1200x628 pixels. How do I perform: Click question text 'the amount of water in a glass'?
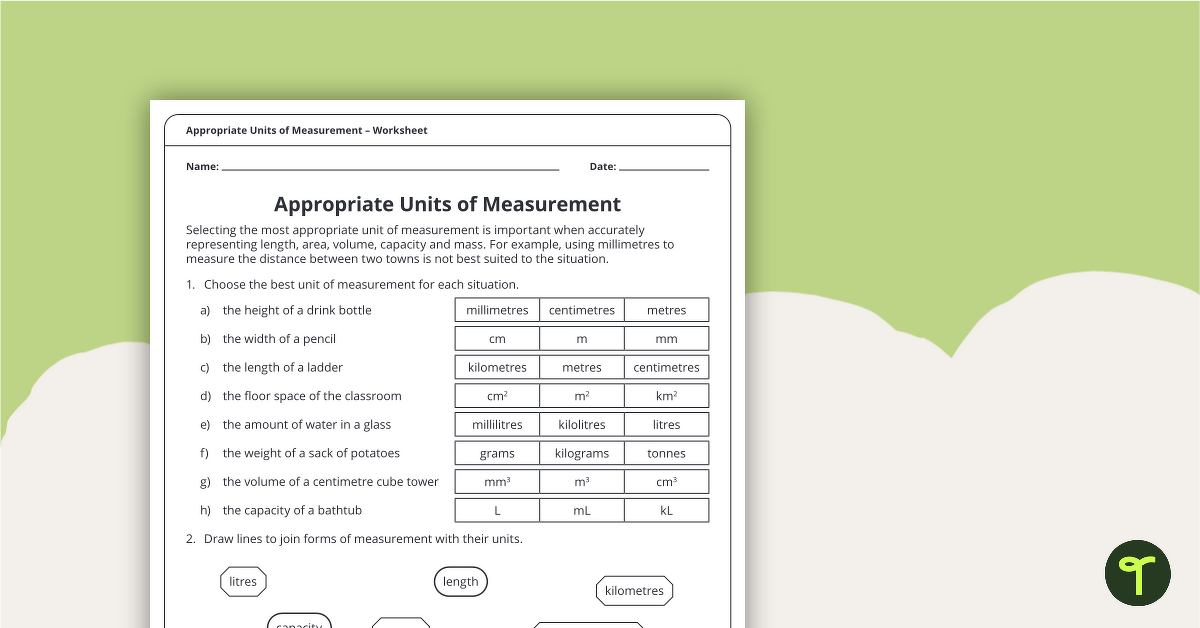(x=307, y=424)
